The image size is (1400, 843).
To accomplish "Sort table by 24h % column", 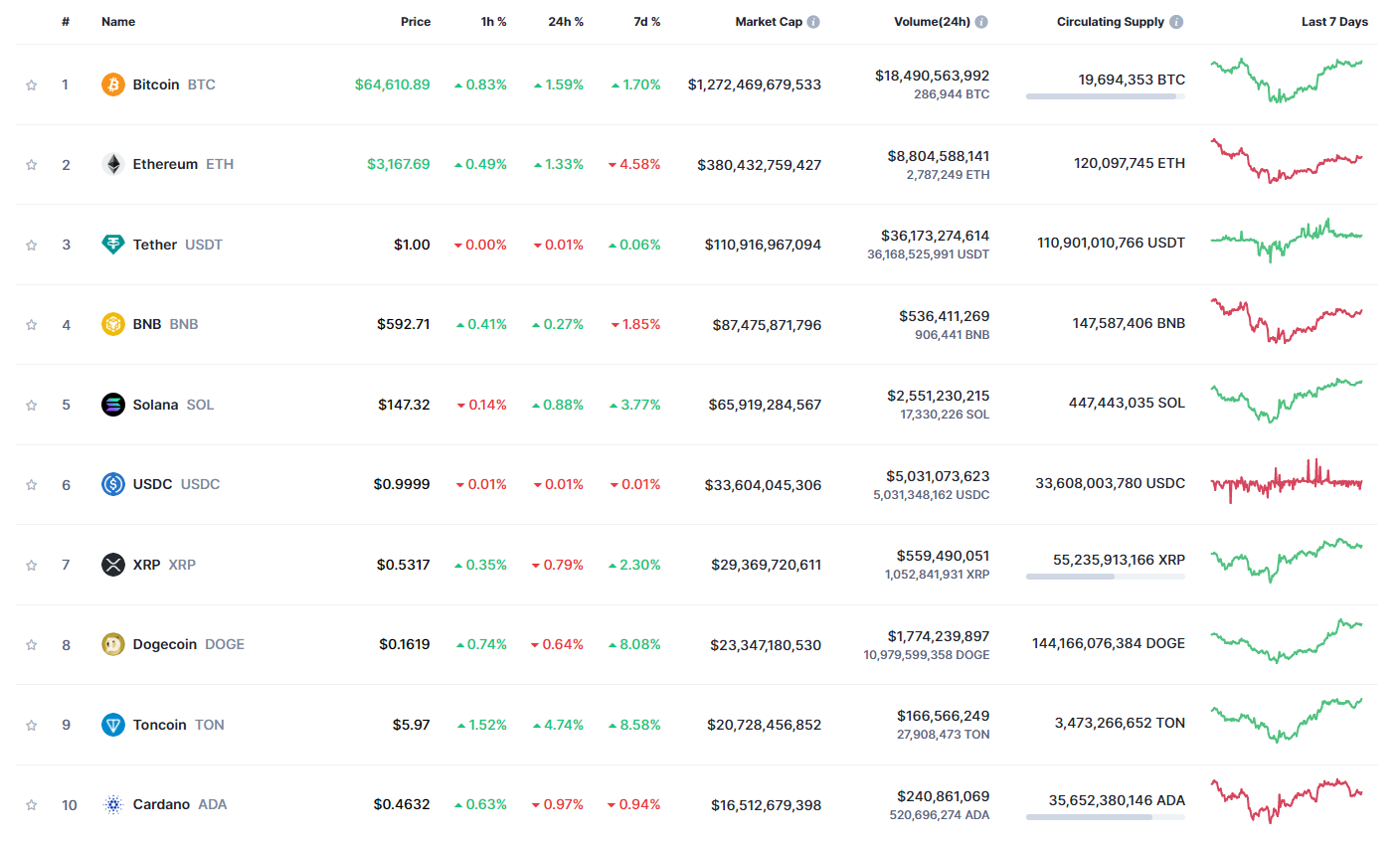I will point(566,22).
